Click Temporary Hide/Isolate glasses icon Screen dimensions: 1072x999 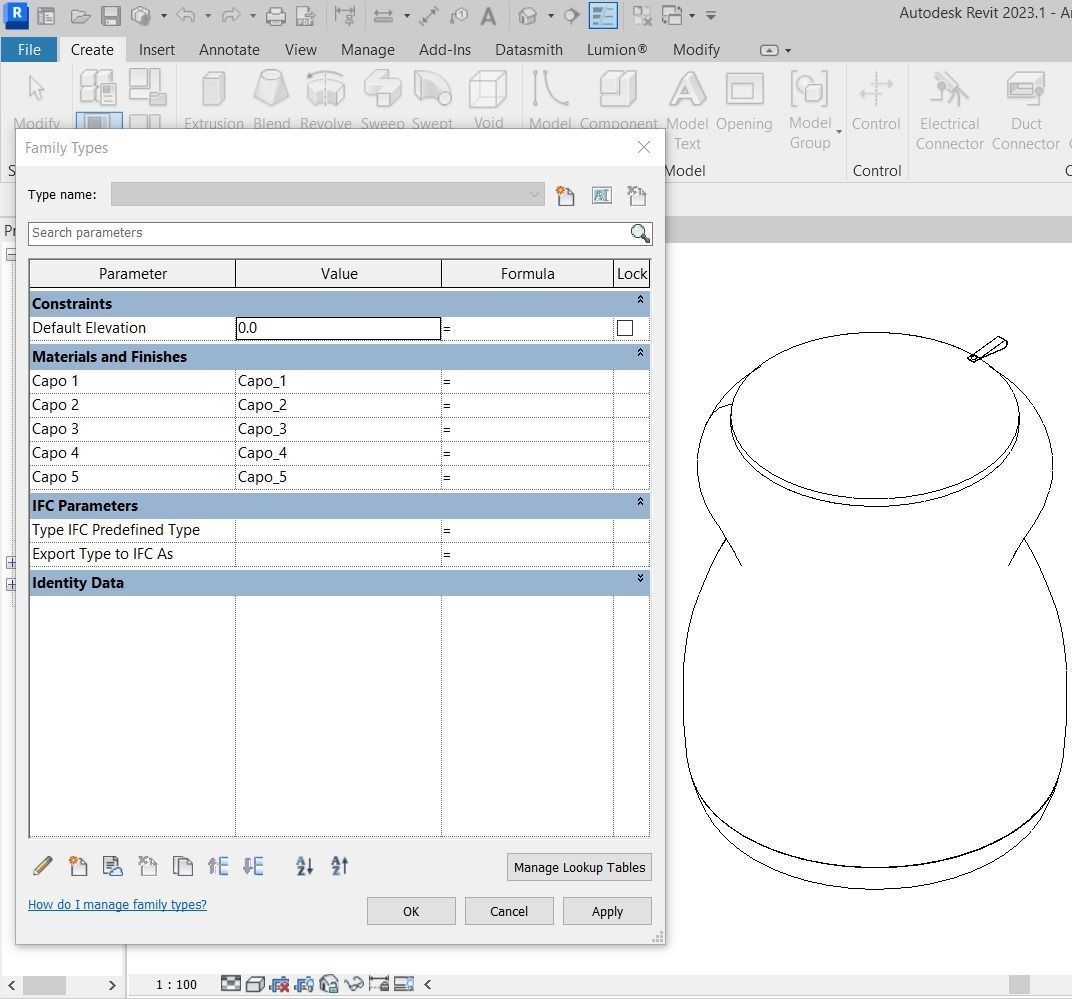pos(353,984)
